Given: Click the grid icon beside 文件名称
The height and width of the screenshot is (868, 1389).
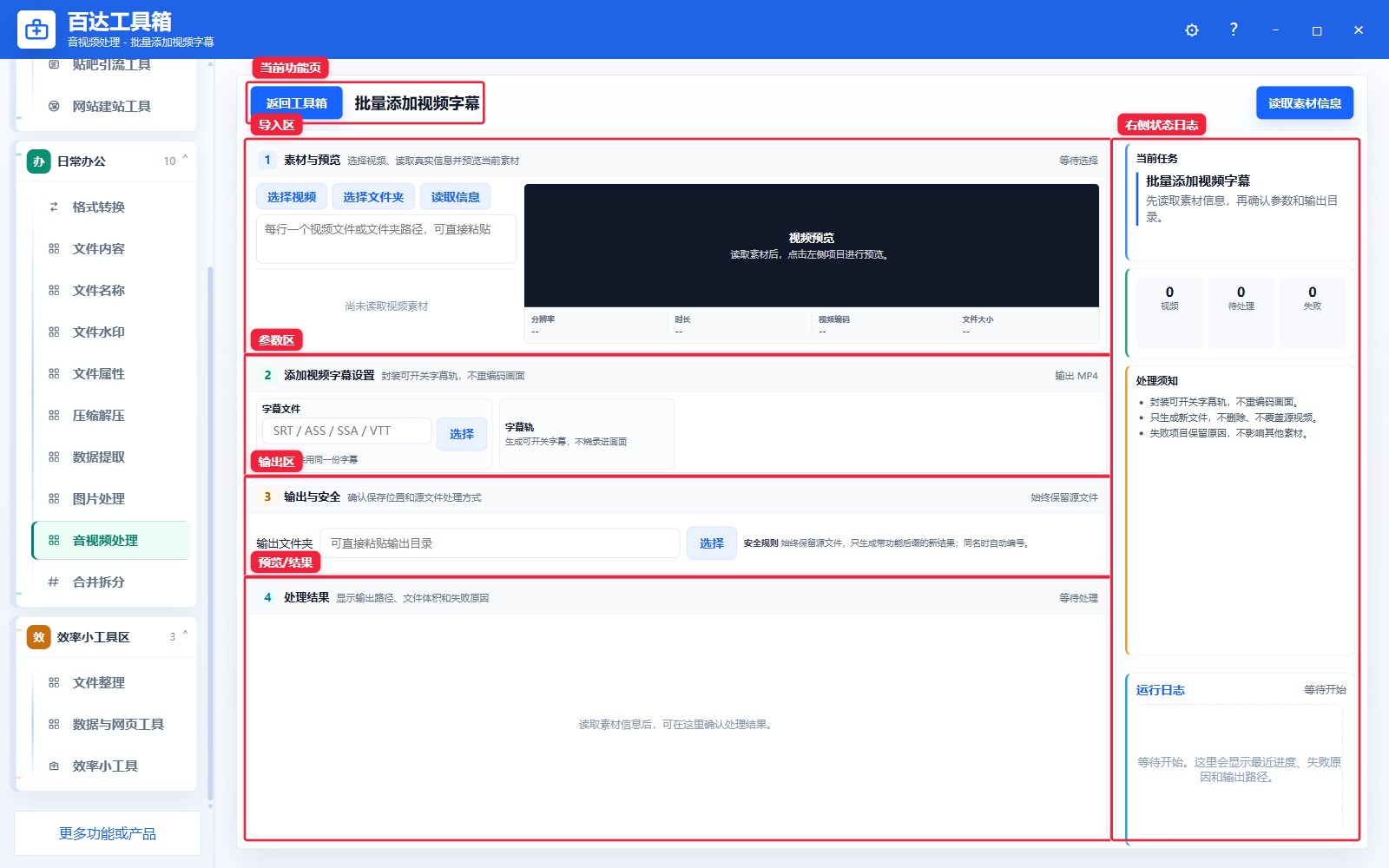Looking at the screenshot, I should tap(54, 290).
